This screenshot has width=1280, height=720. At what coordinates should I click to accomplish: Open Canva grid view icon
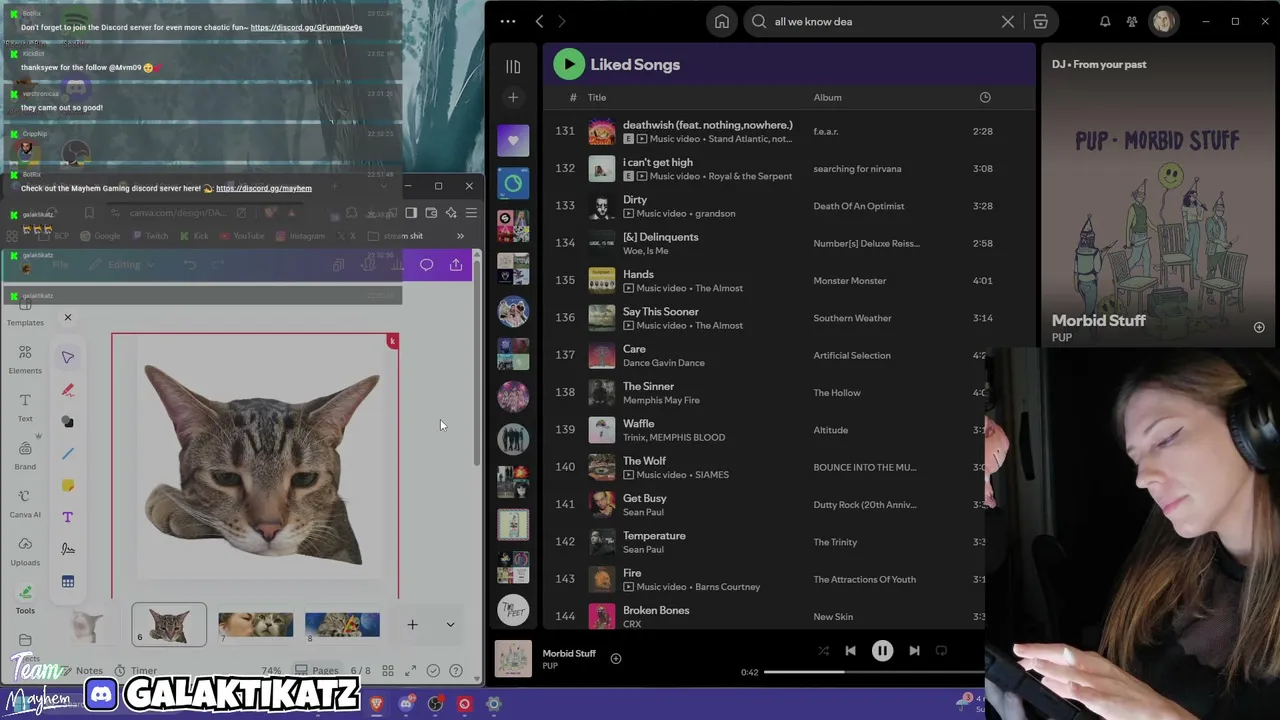(388, 671)
